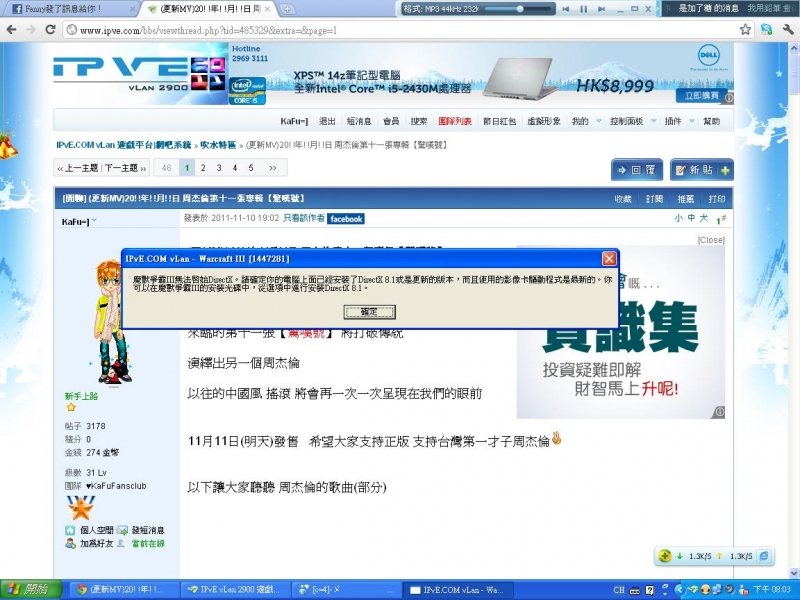Image resolution: width=800 pixels, height=600 pixels.
Task: Click the green plus icon beside 新貼
Action: click(725, 170)
